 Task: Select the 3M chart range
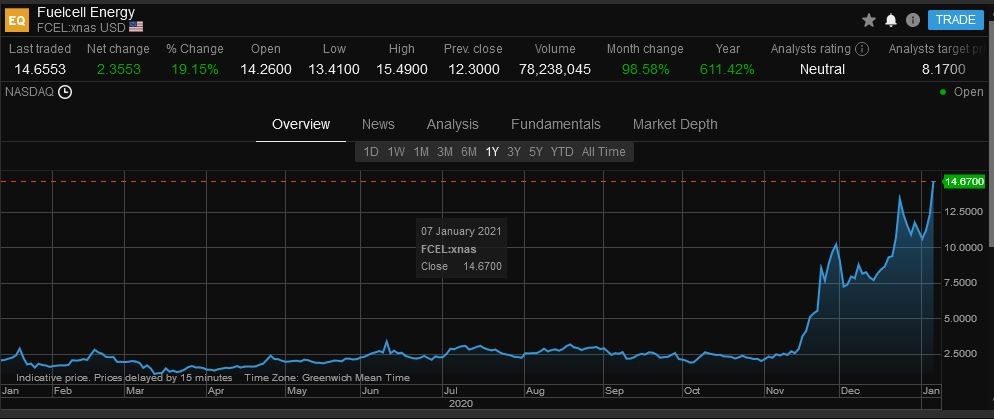[x=445, y=151]
